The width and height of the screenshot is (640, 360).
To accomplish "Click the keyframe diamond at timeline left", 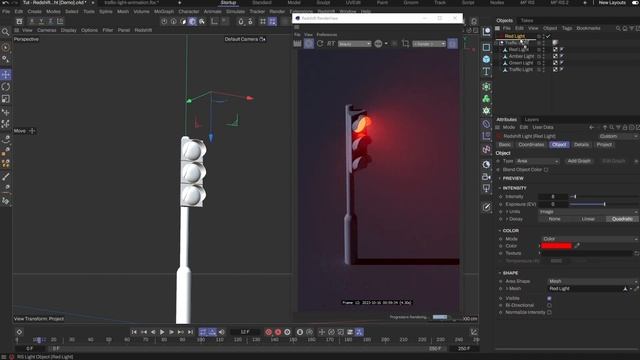I will (x=19, y=332).
